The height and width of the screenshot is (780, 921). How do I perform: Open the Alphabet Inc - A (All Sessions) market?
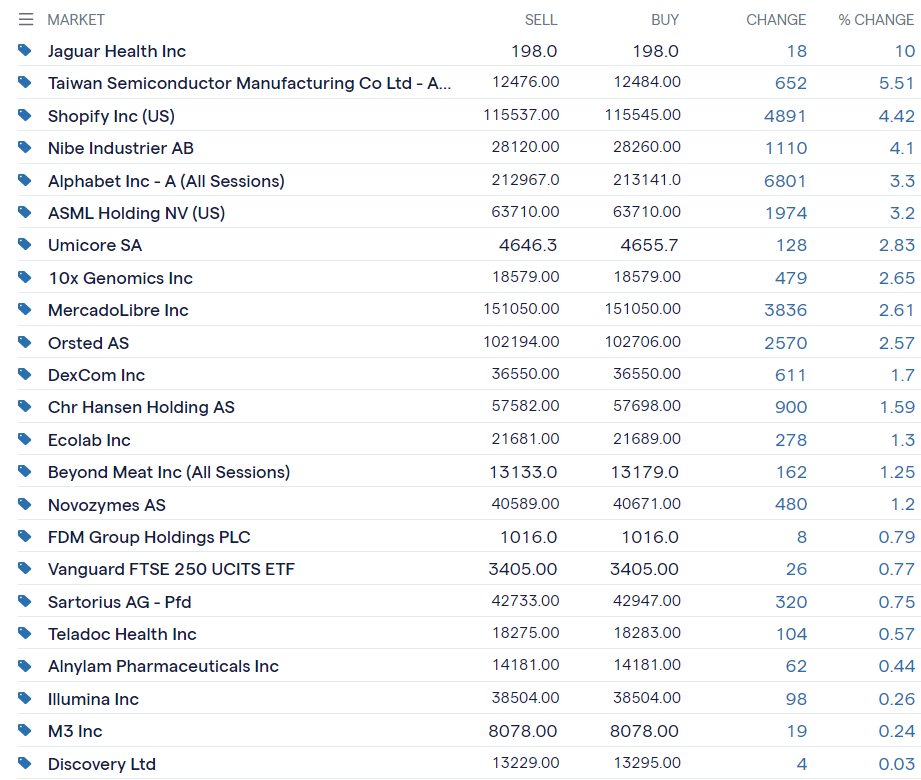[166, 181]
